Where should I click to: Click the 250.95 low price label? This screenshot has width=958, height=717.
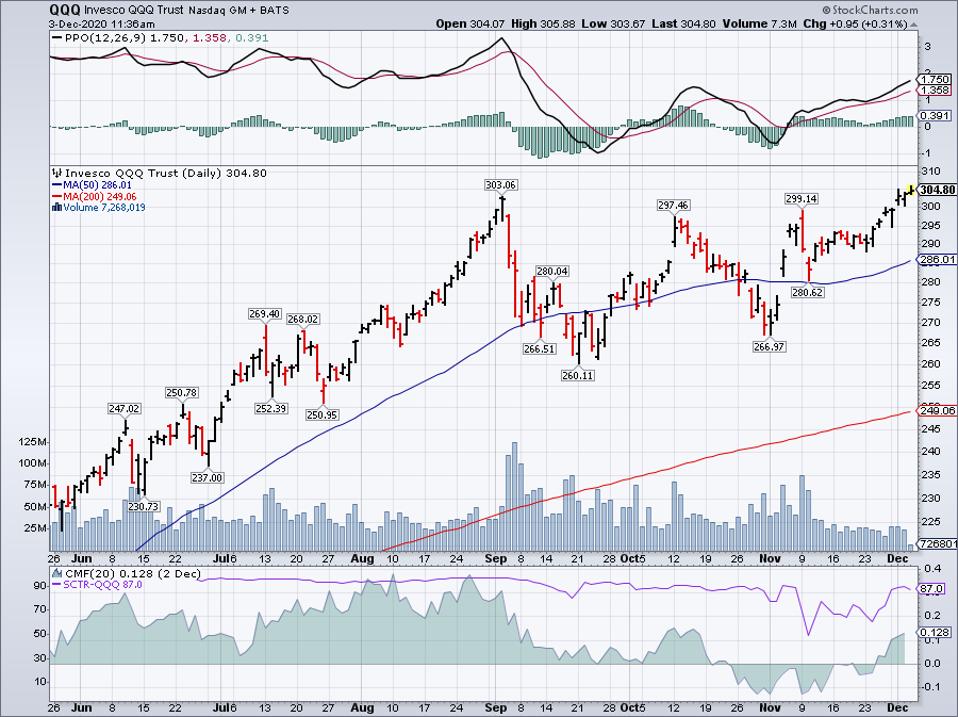click(323, 415)
